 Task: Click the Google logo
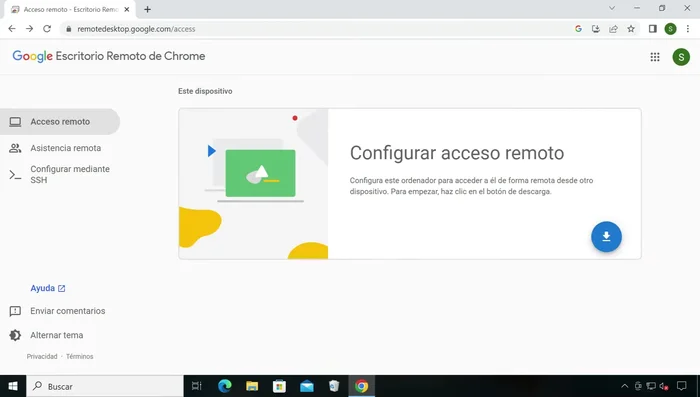coord(32,56)
